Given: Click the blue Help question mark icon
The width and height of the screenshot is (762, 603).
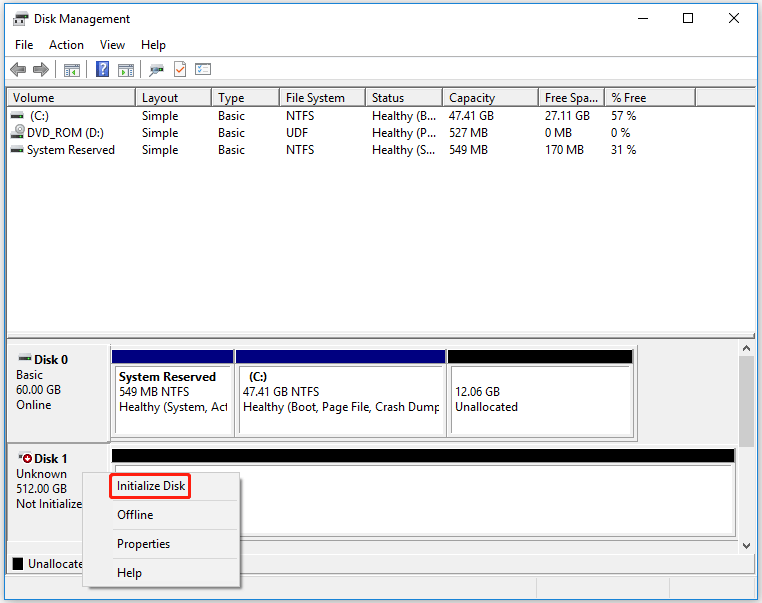Looking at the screenshot, I should pos(102,70).
